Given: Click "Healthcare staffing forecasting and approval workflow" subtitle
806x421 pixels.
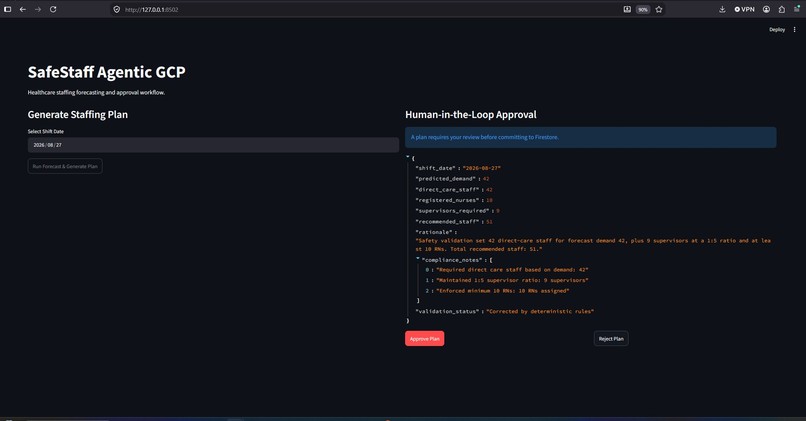Looking at the screenshot, I should tap(96, 93).
